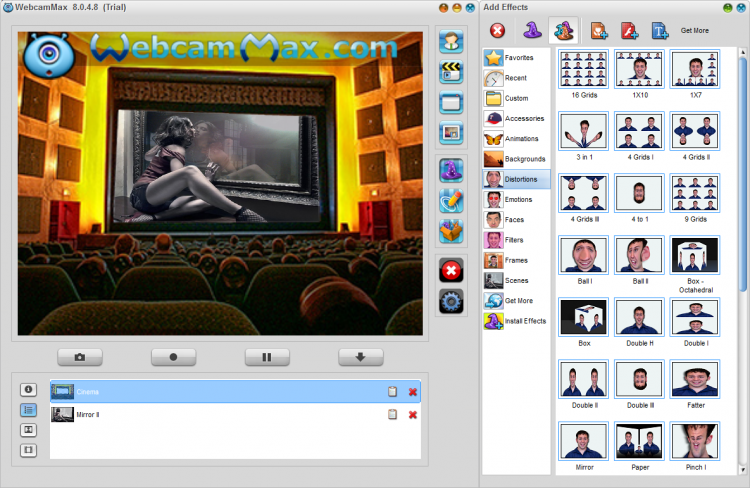The width and height of the screenshot is (750, 488).
Task: Open effects with the wizard hat icon
Action: tap(451, 170)
